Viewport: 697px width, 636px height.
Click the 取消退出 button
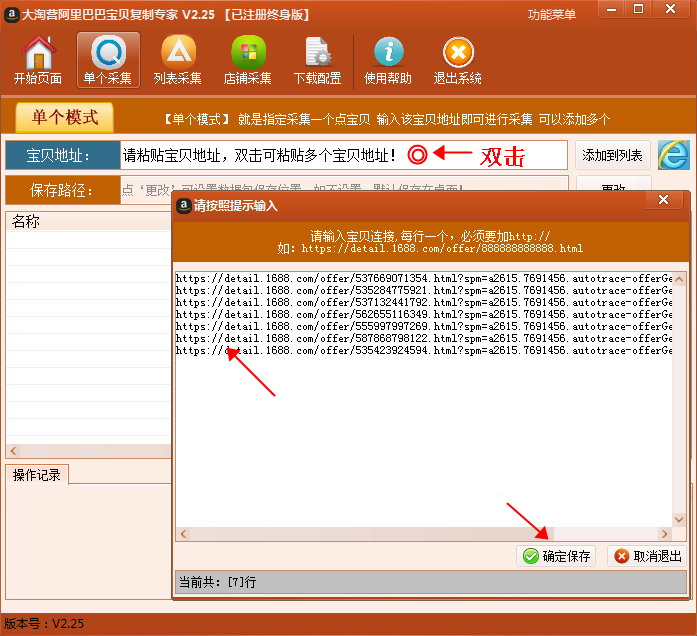coord(647,556)
